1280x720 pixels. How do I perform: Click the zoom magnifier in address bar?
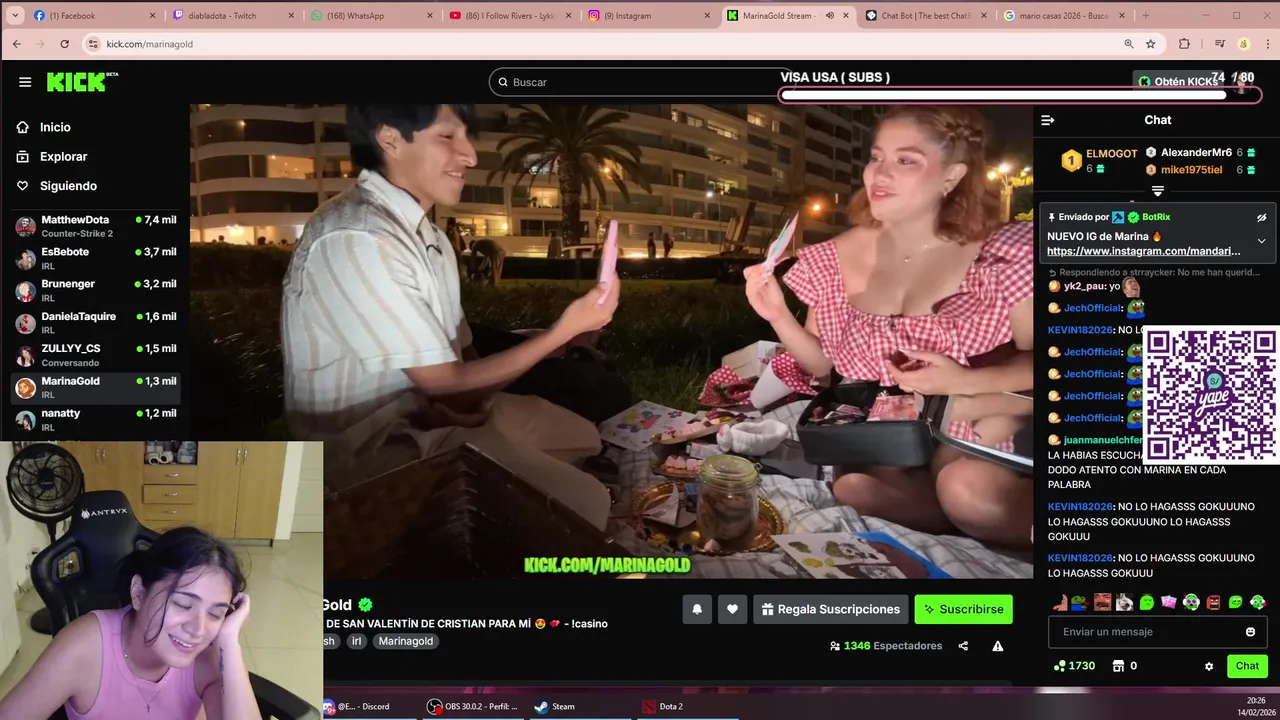coord(1129,44)
